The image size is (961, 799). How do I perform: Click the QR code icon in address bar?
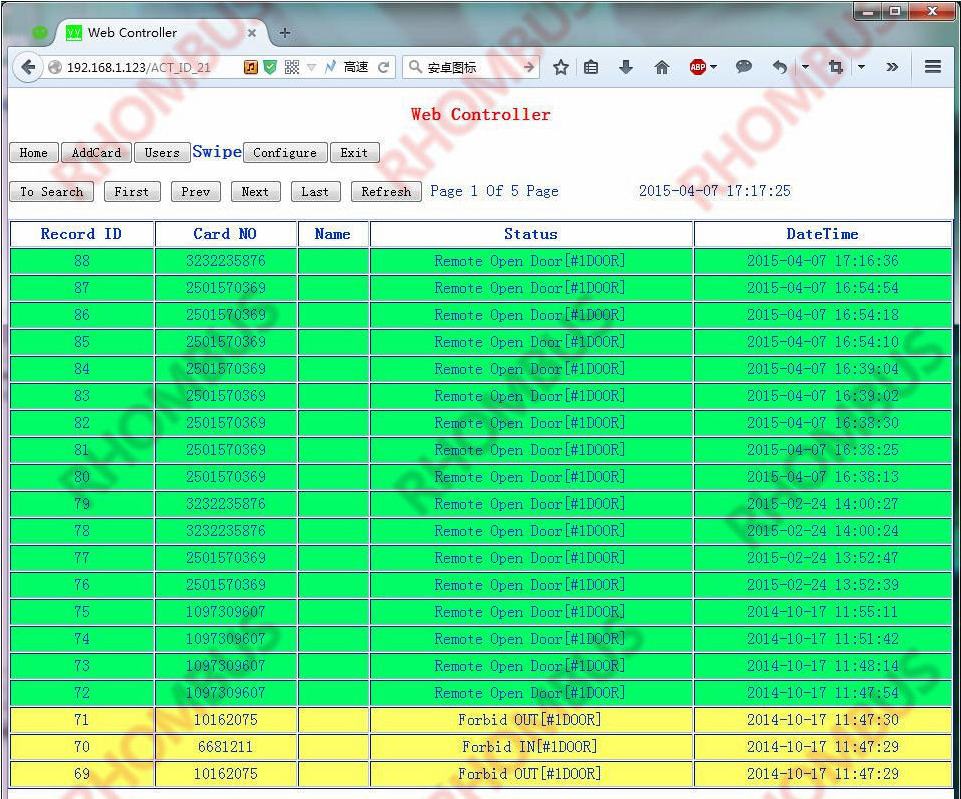(292, 67)
